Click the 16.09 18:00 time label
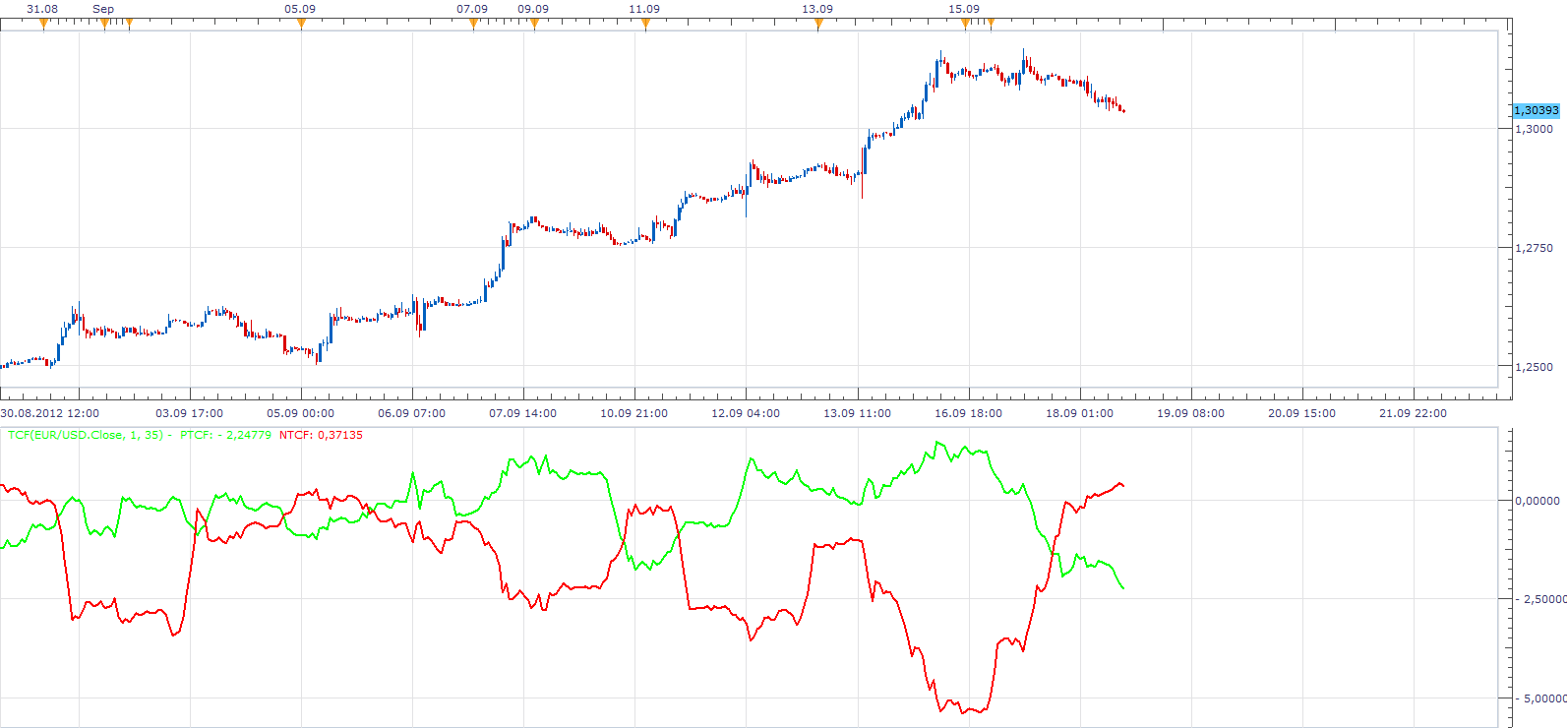The height and width of the screenshot is (728, 1568). 969,413
